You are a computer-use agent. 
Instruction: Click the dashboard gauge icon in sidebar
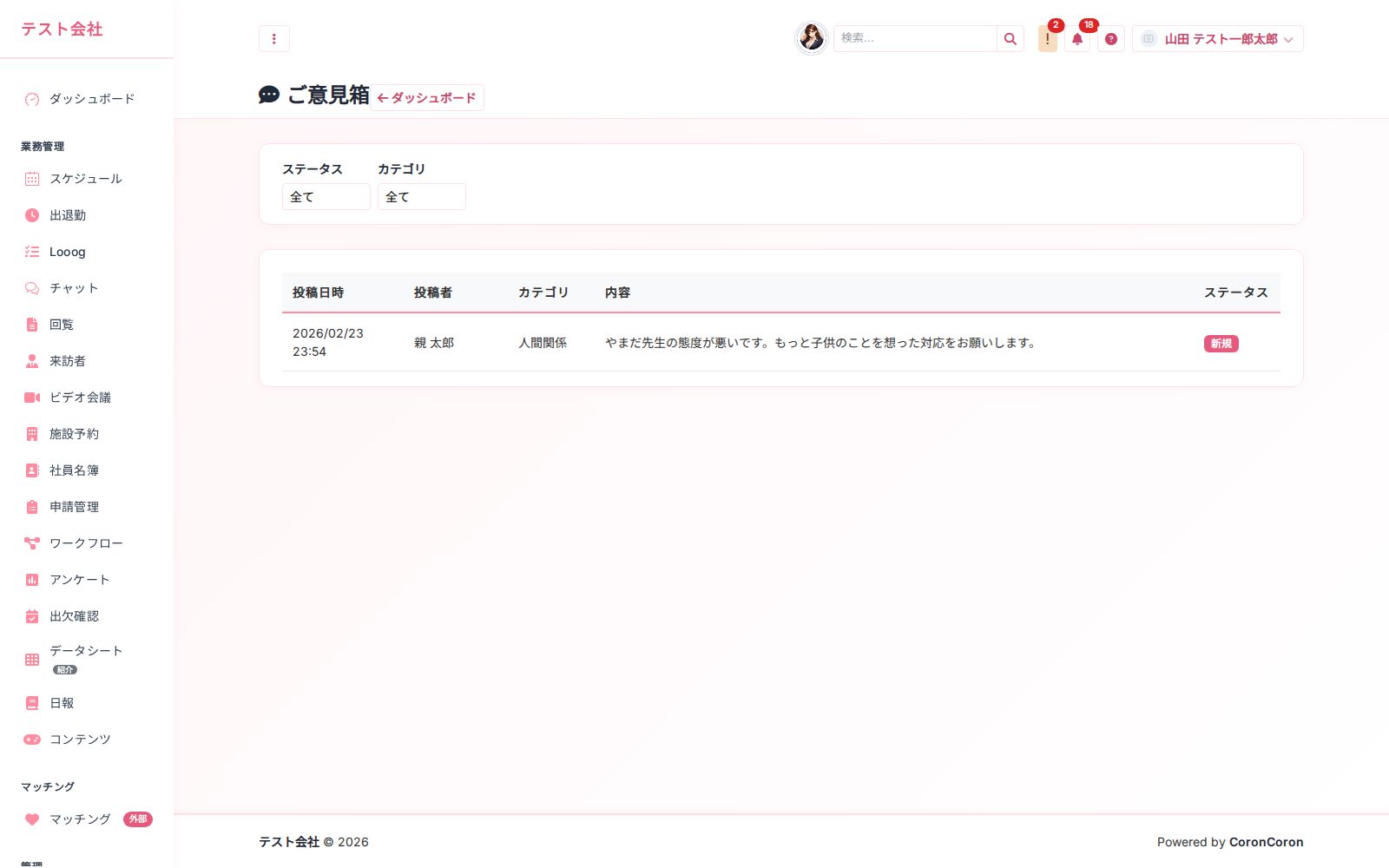point(32,99)
